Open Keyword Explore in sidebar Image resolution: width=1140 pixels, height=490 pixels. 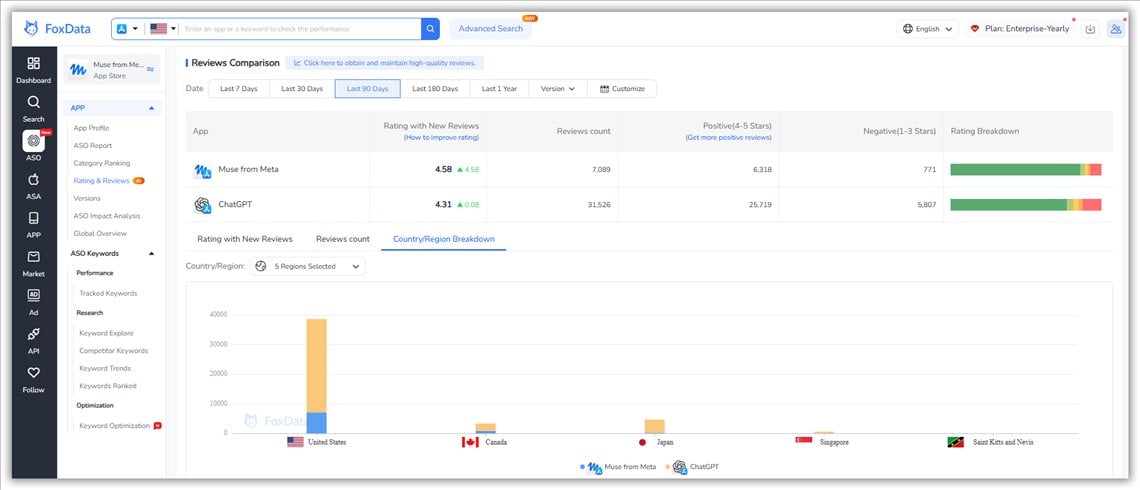point(107,333)
